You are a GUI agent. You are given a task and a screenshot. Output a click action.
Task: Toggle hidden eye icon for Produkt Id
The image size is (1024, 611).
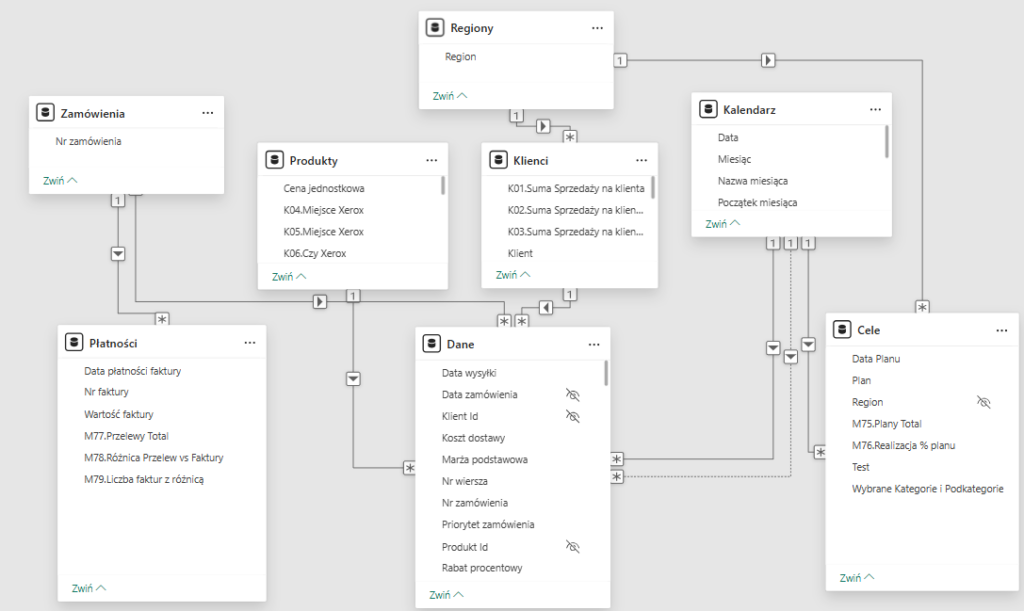coord(573,546)
